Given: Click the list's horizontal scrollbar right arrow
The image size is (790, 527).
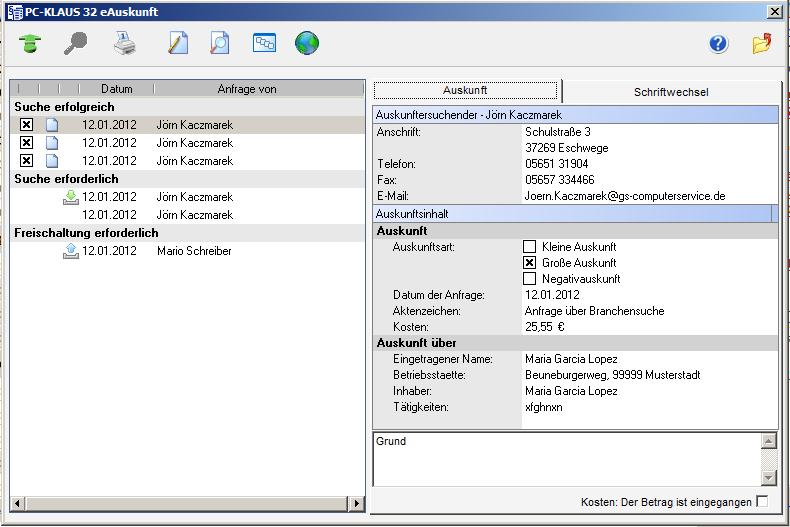Looking at the screenshot, I should 358,503.
